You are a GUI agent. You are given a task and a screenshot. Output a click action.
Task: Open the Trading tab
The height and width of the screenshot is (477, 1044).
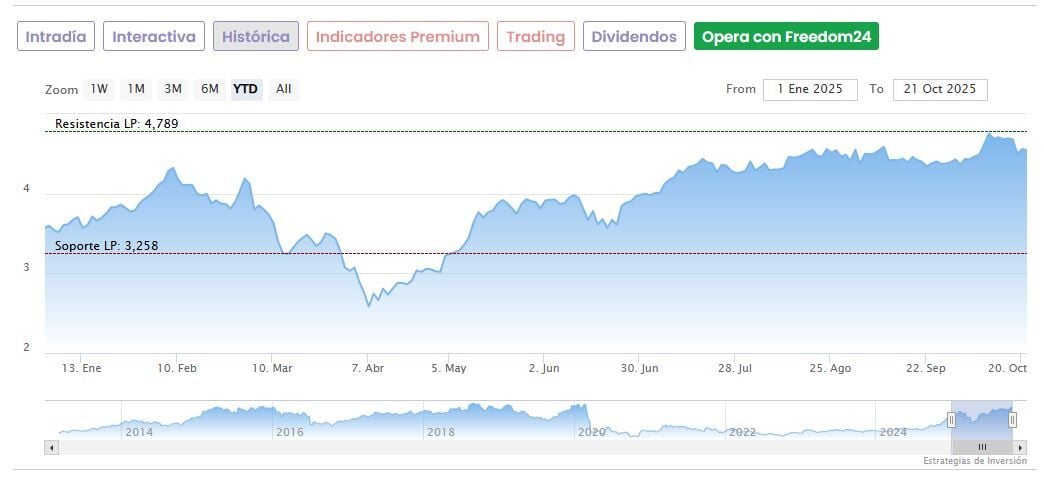point(536,37)
